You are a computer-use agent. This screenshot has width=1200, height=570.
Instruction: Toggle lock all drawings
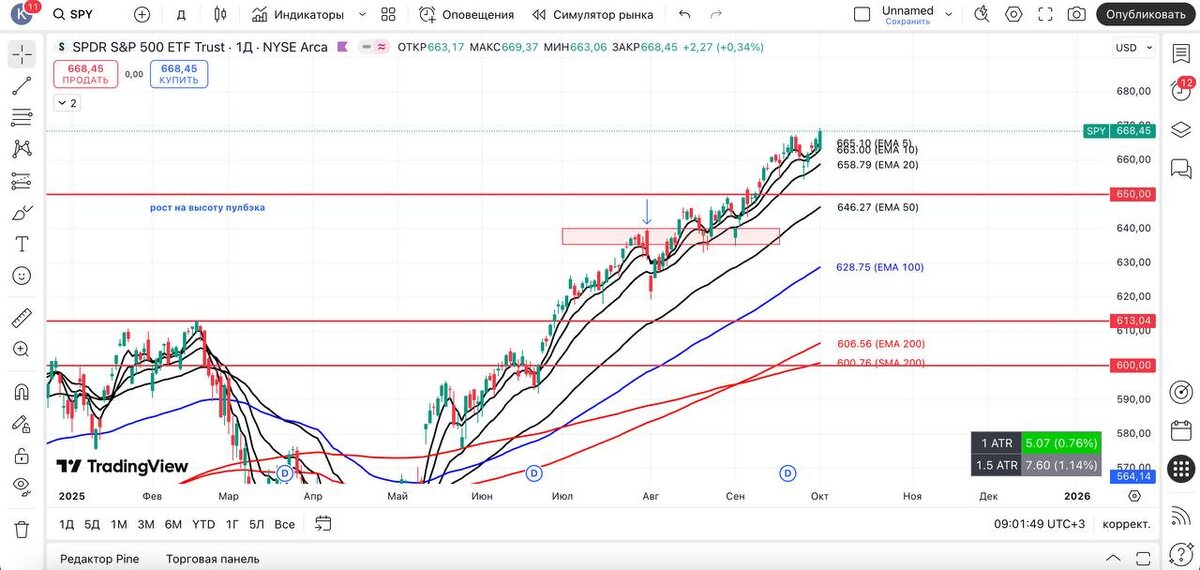pos(21,455)
